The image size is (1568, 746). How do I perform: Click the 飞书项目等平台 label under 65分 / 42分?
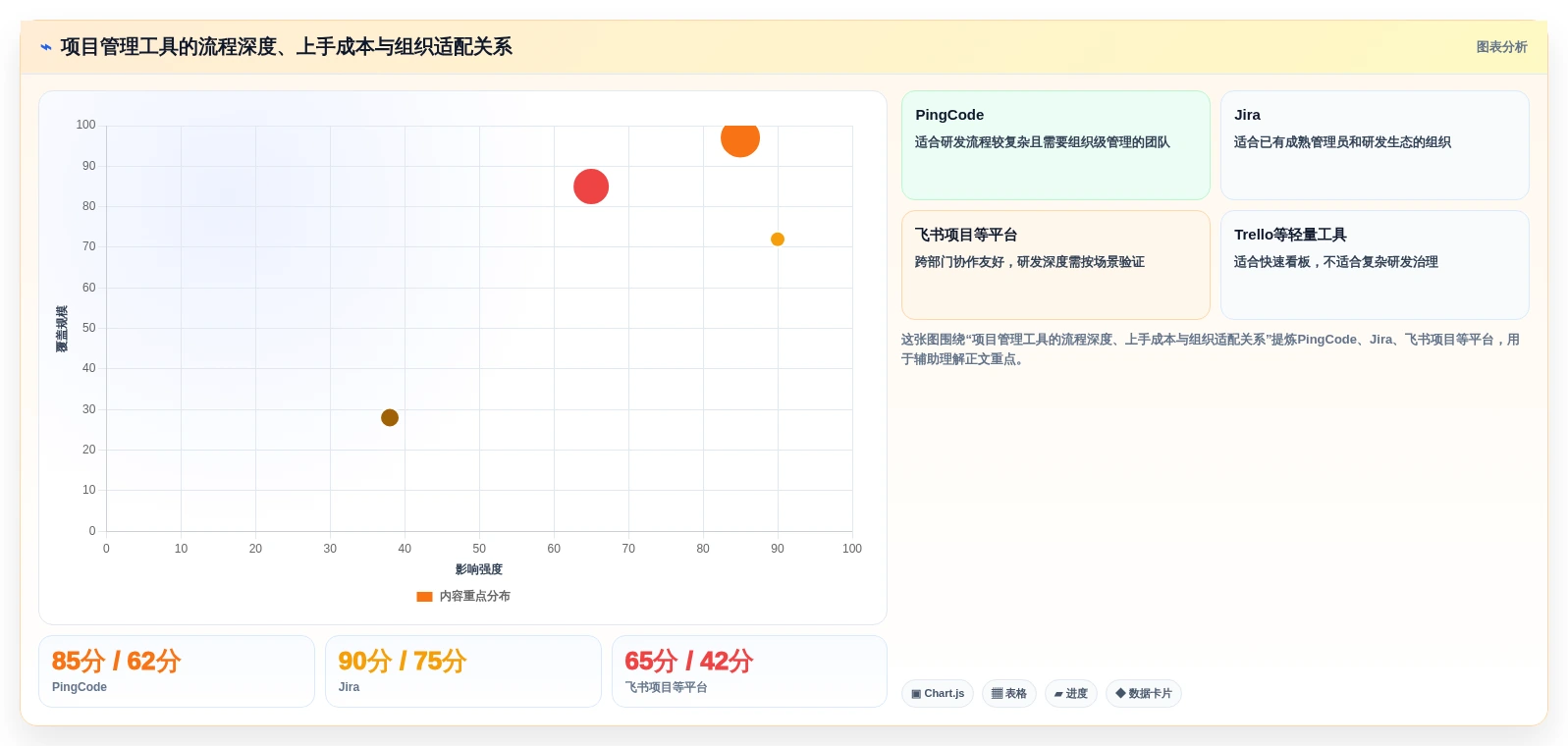(x=667, y=687)
